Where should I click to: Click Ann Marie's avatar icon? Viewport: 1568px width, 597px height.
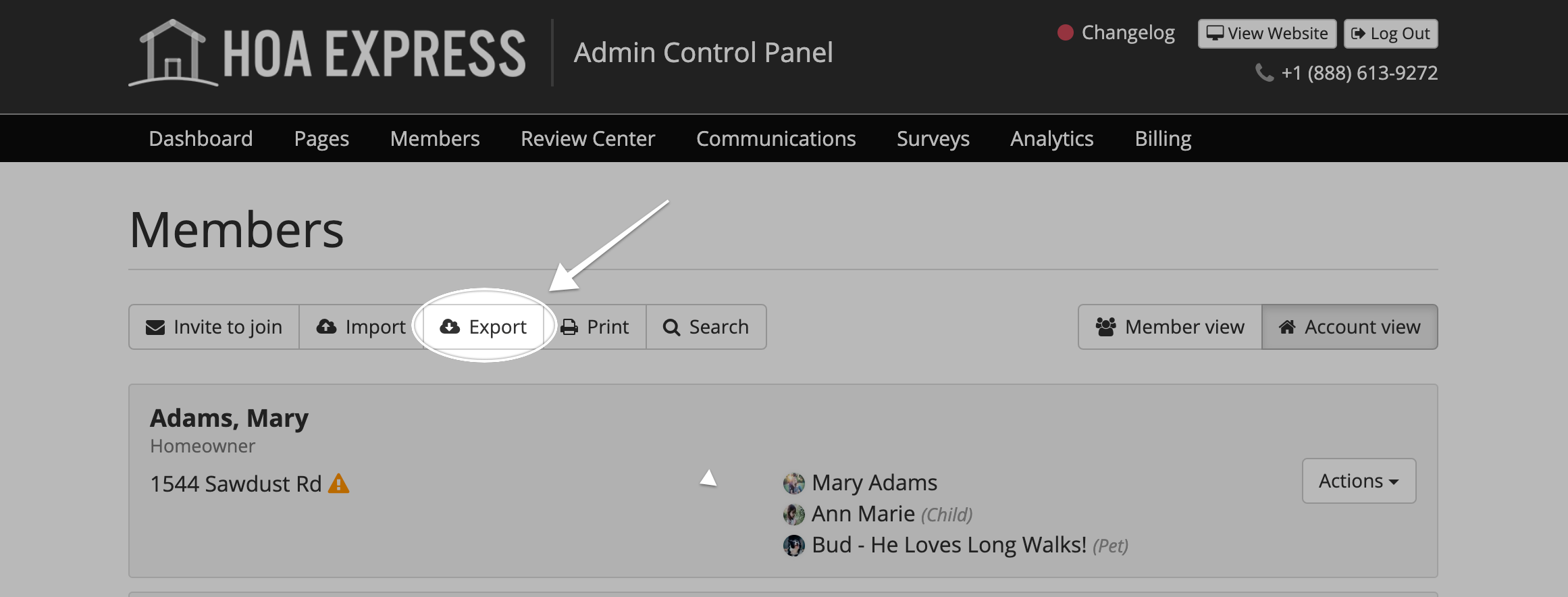794,514
